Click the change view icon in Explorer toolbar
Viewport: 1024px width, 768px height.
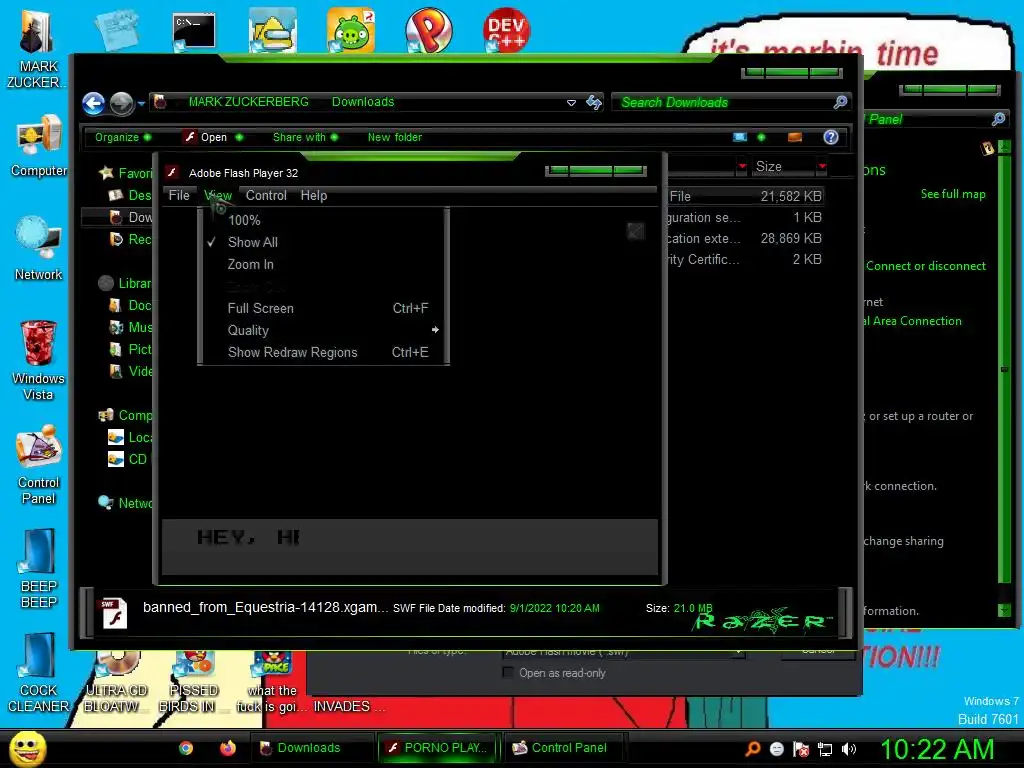coord(740,137)
